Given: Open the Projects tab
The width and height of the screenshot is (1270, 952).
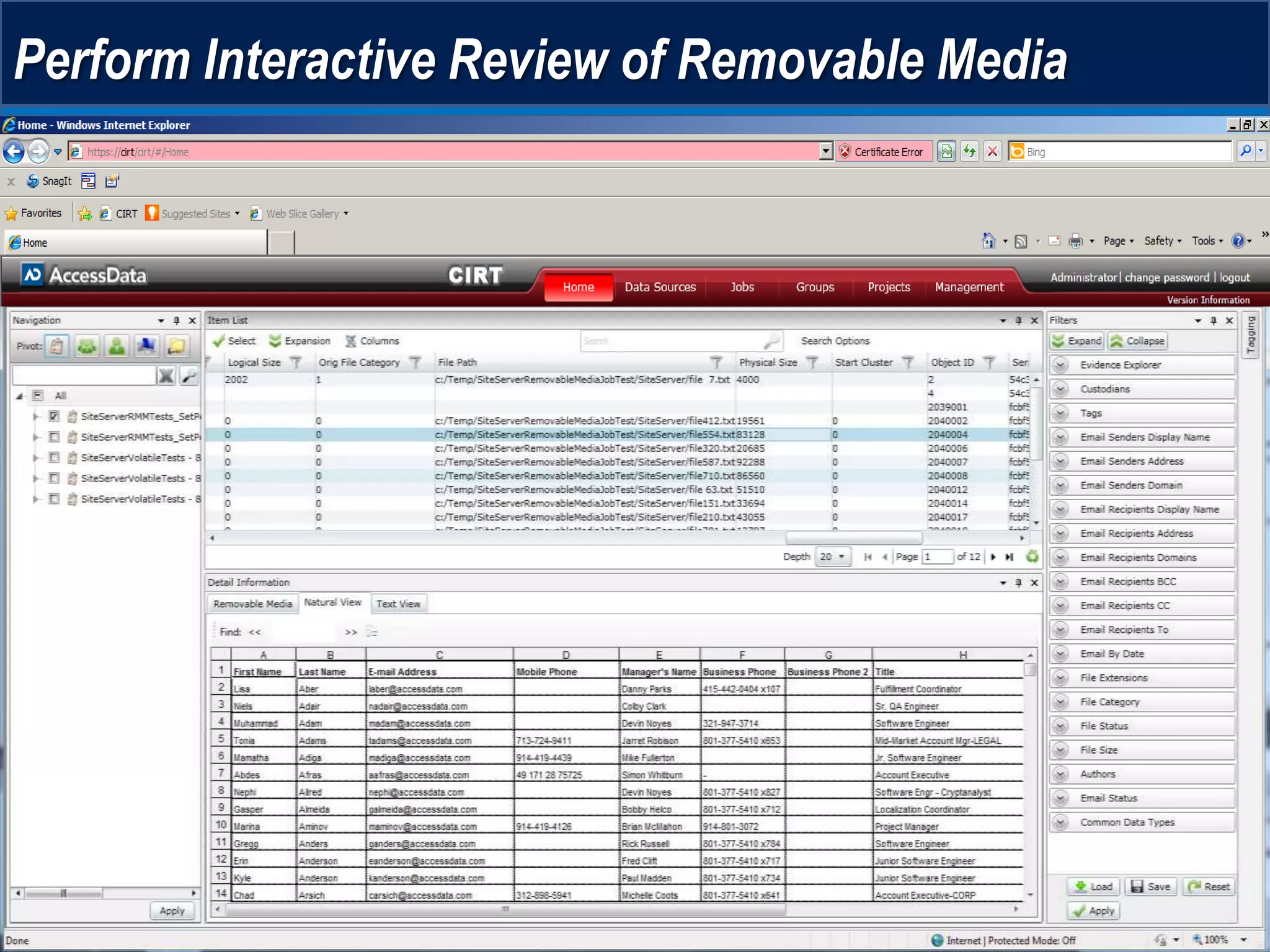Looking at the screenshot, I should [889, 287].
